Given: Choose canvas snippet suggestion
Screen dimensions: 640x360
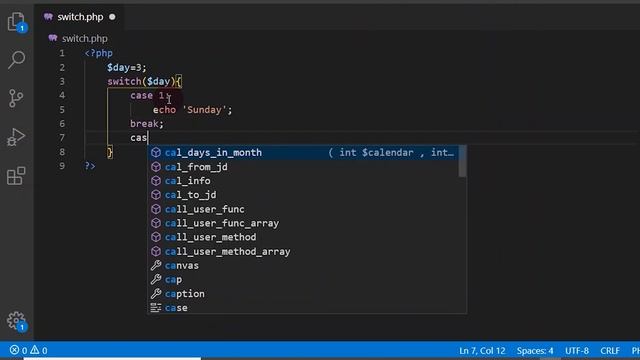Looking at the screenshot, I should [x=302, y=266].
